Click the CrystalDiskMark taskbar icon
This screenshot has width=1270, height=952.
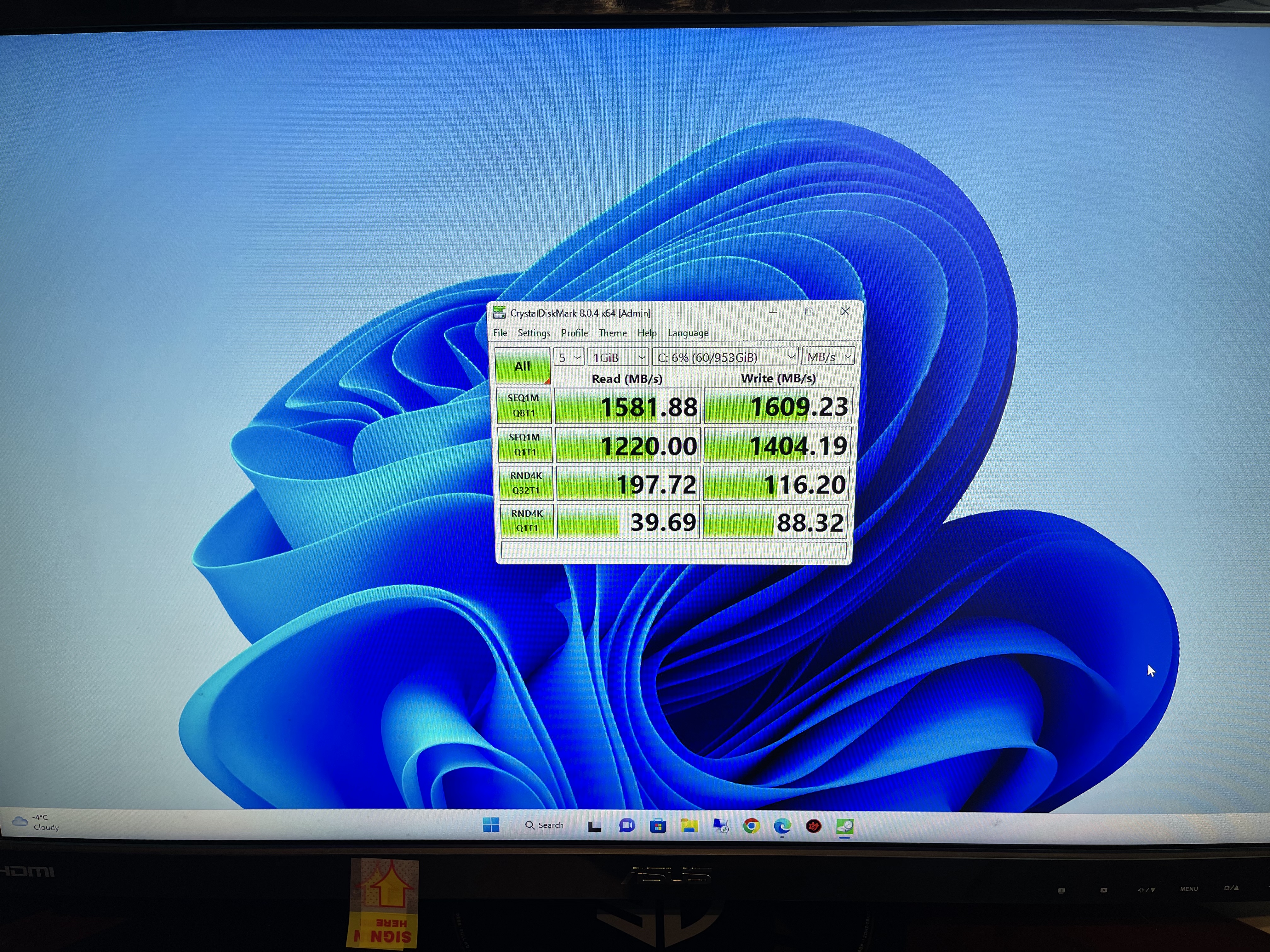[844, 826]
